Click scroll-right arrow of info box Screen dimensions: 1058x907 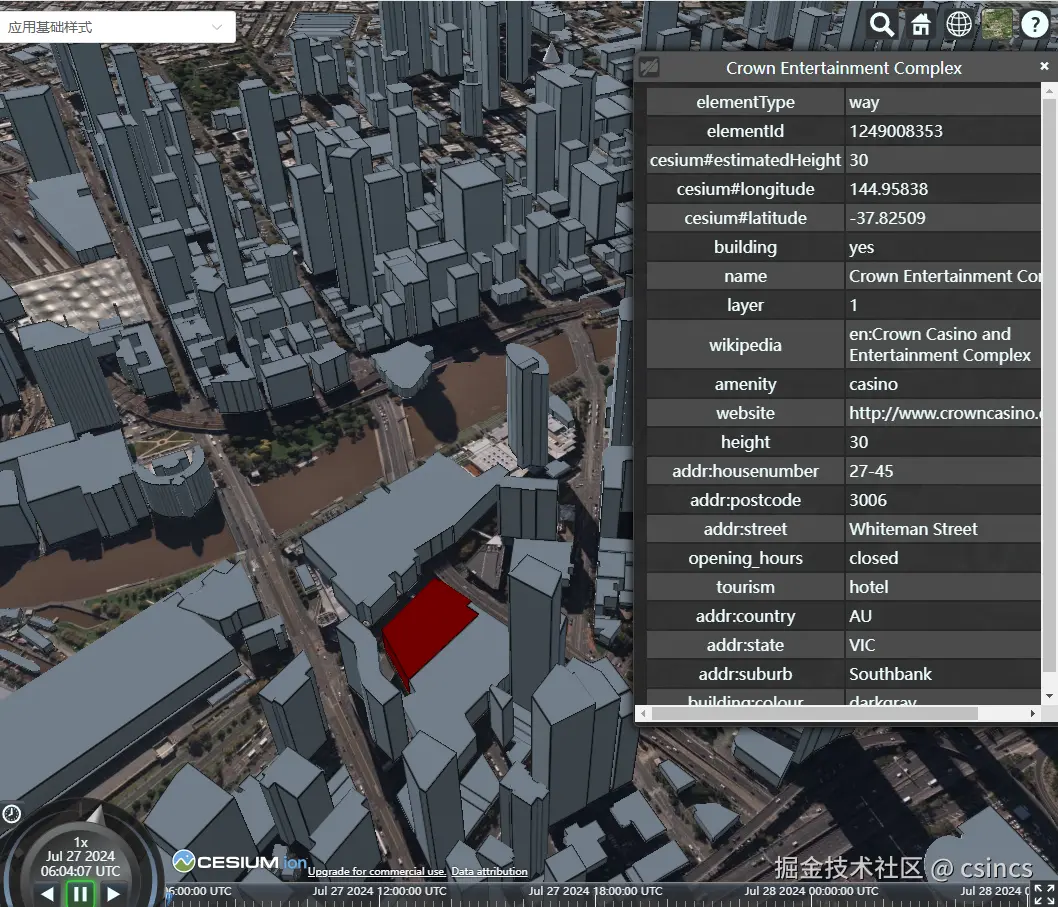[1032, 713]
